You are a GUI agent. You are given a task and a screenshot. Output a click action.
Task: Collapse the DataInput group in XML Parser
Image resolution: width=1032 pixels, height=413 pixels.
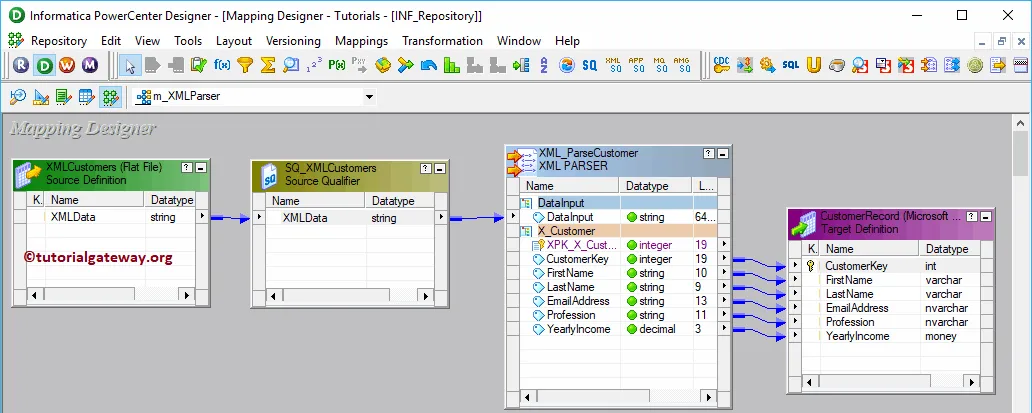(x=526, y=203)
